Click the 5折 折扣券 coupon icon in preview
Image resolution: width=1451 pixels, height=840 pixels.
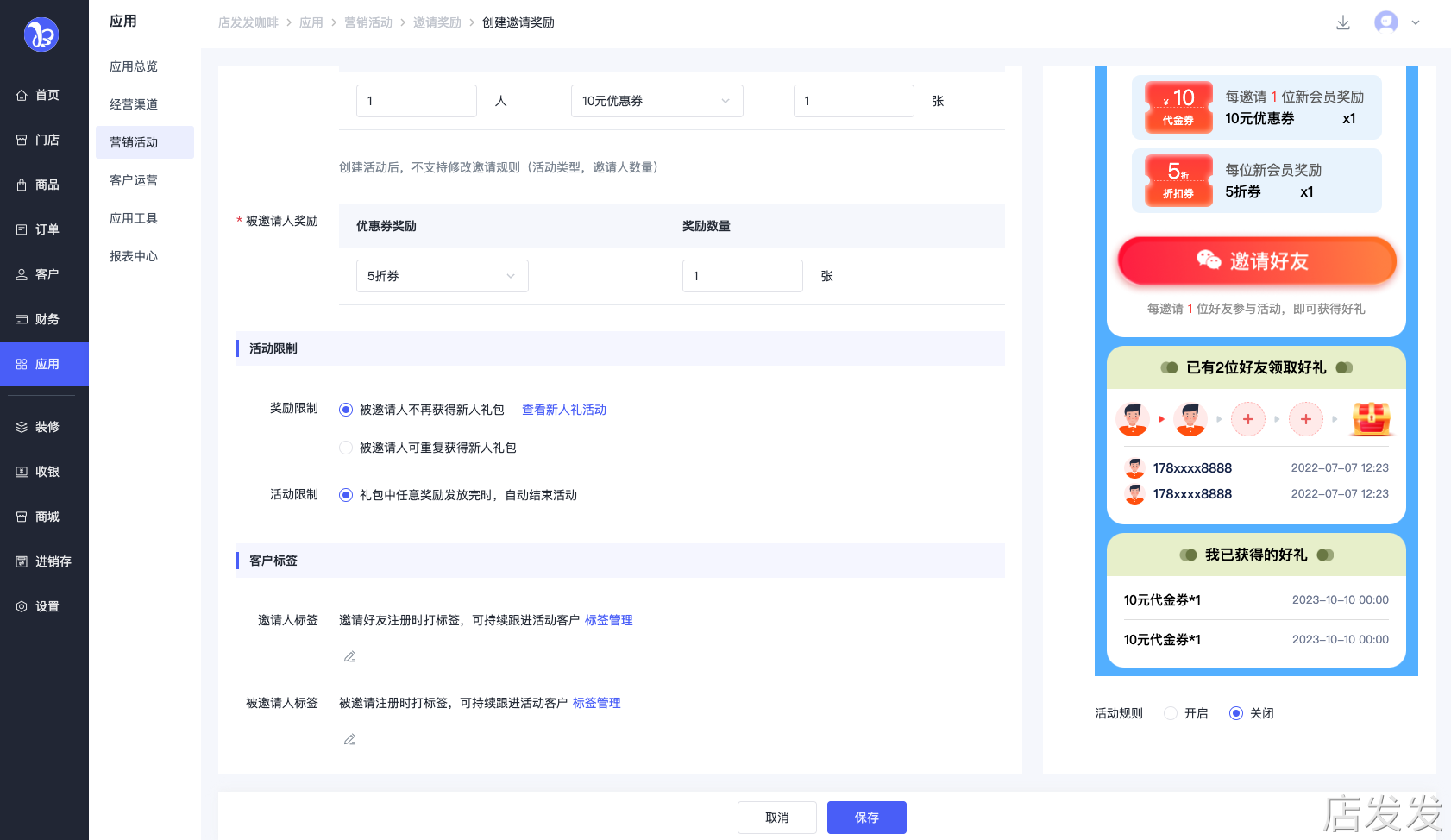pos(1178,180)
